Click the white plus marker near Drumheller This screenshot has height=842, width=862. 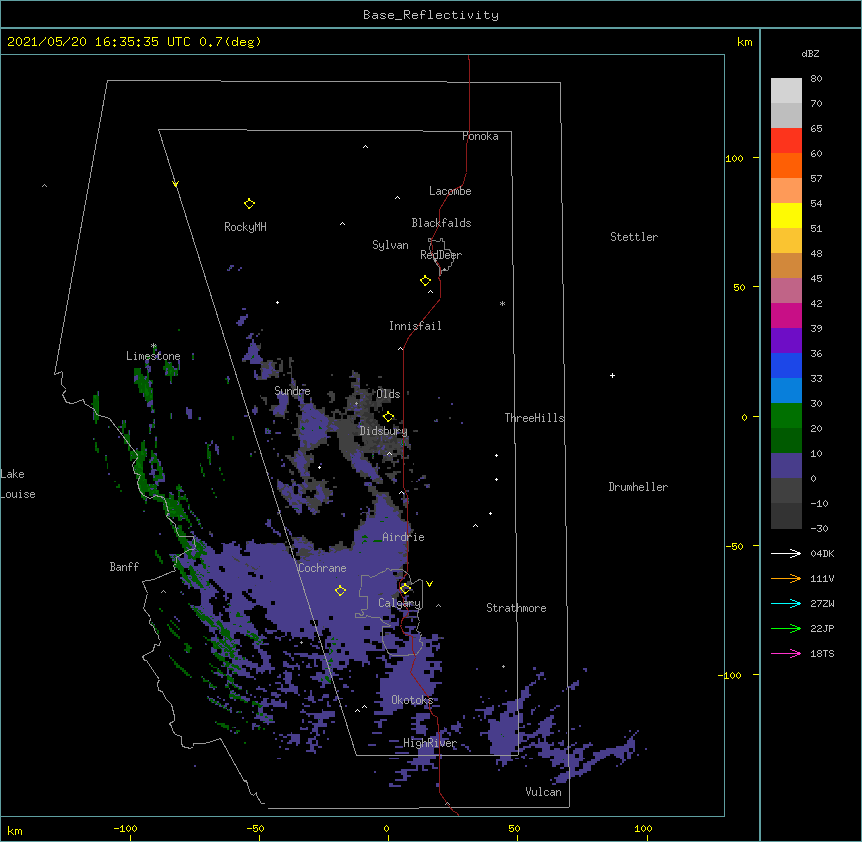[x=612, y=375]
